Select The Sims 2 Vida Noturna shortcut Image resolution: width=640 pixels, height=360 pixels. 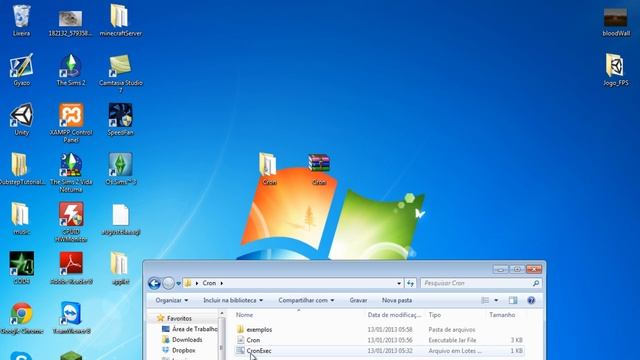point(71,173)
